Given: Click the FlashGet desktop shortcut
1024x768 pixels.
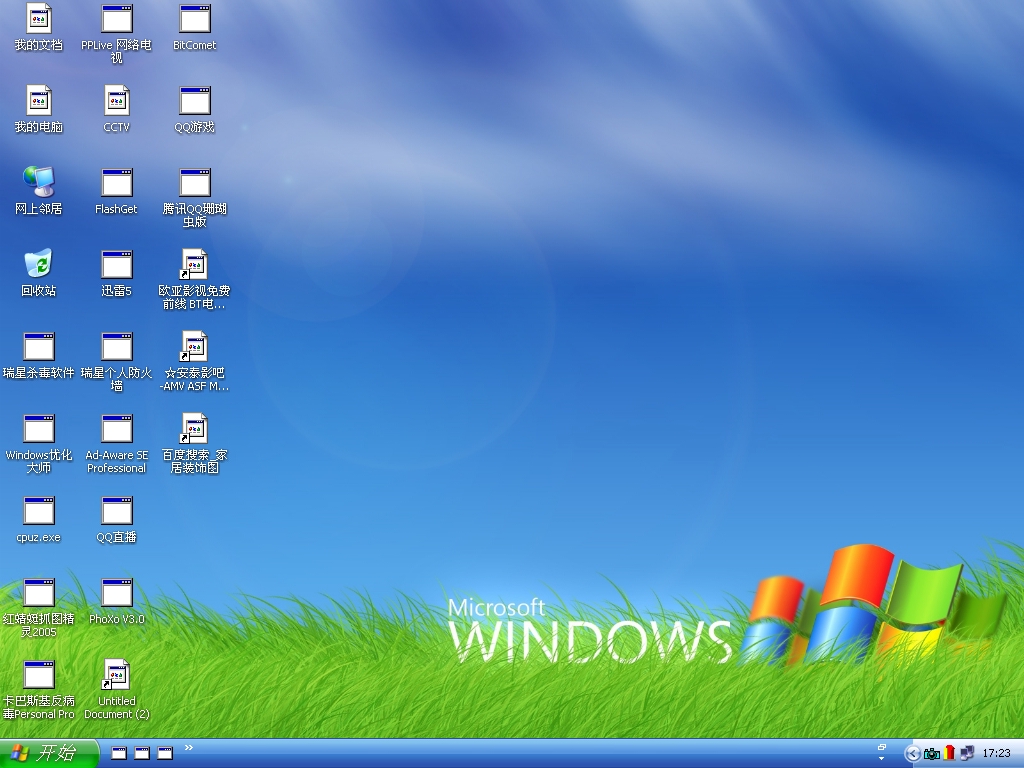Looking at the screenshot, I should (116, 183).
